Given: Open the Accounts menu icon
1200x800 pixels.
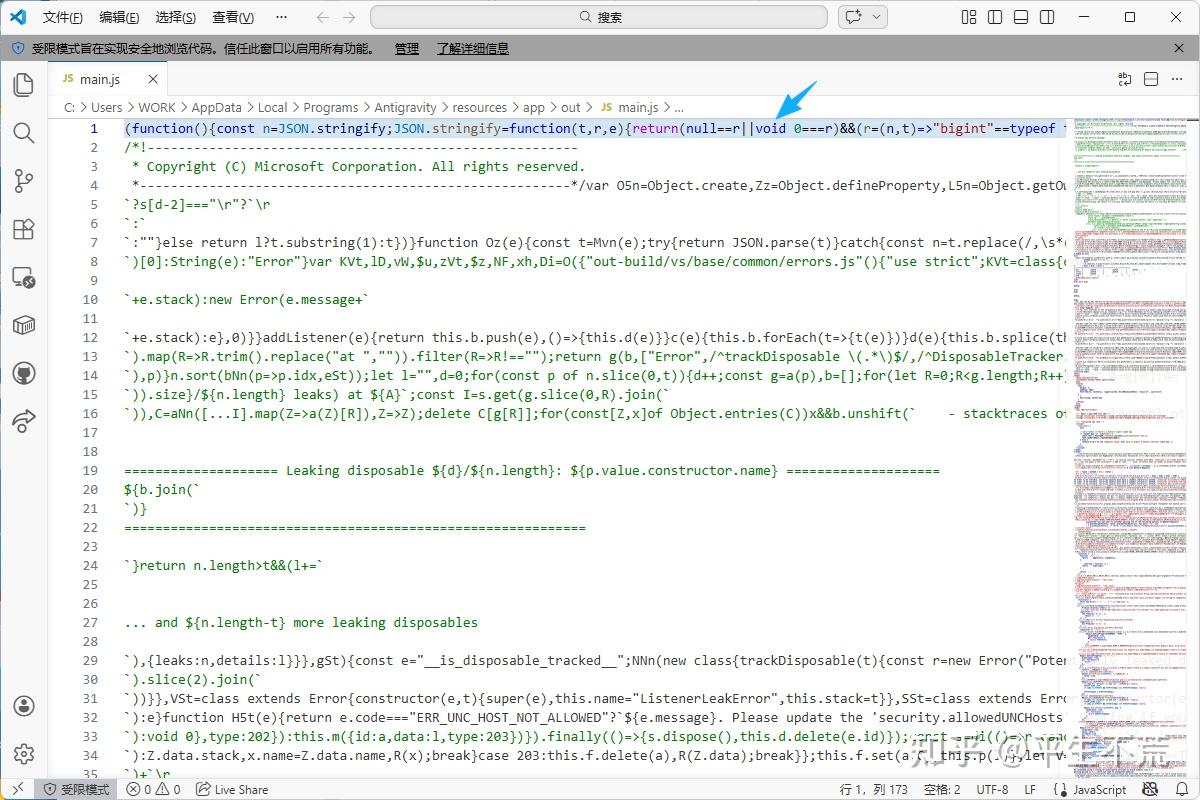Looking at the screenshot, I should [23, 706].
